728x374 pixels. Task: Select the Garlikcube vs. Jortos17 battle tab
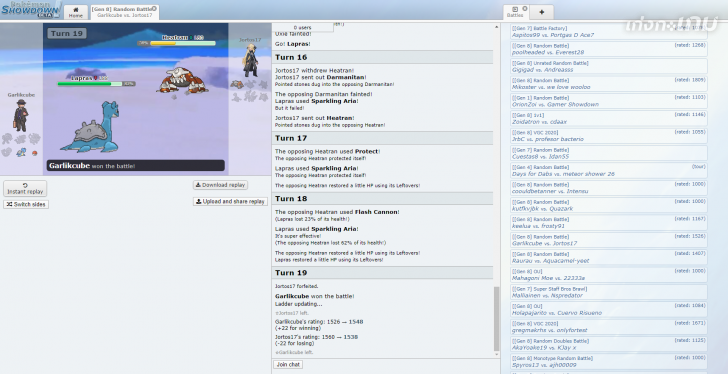coord(124,12)
